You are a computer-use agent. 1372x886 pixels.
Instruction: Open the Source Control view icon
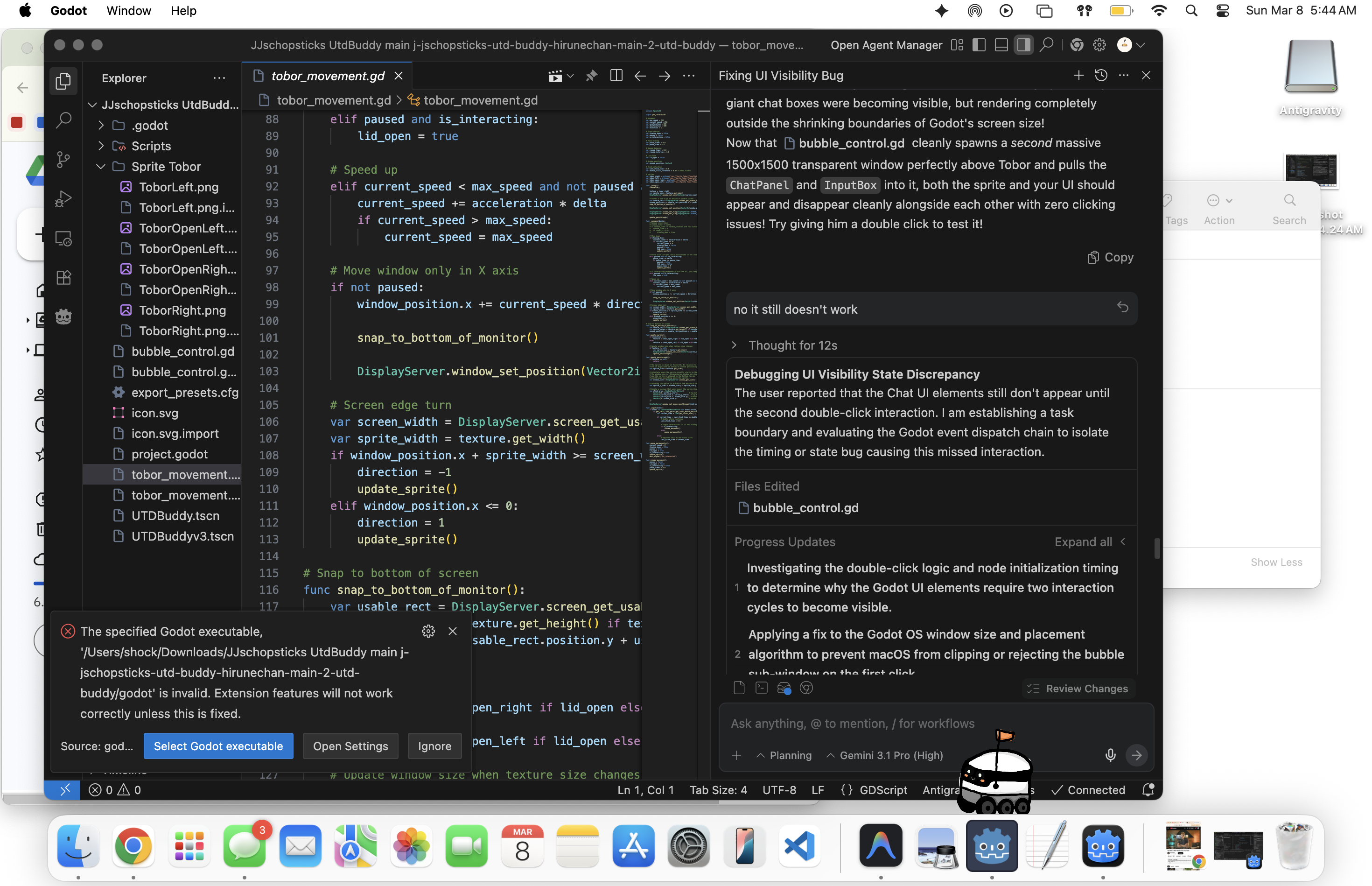tap(63, 159)
